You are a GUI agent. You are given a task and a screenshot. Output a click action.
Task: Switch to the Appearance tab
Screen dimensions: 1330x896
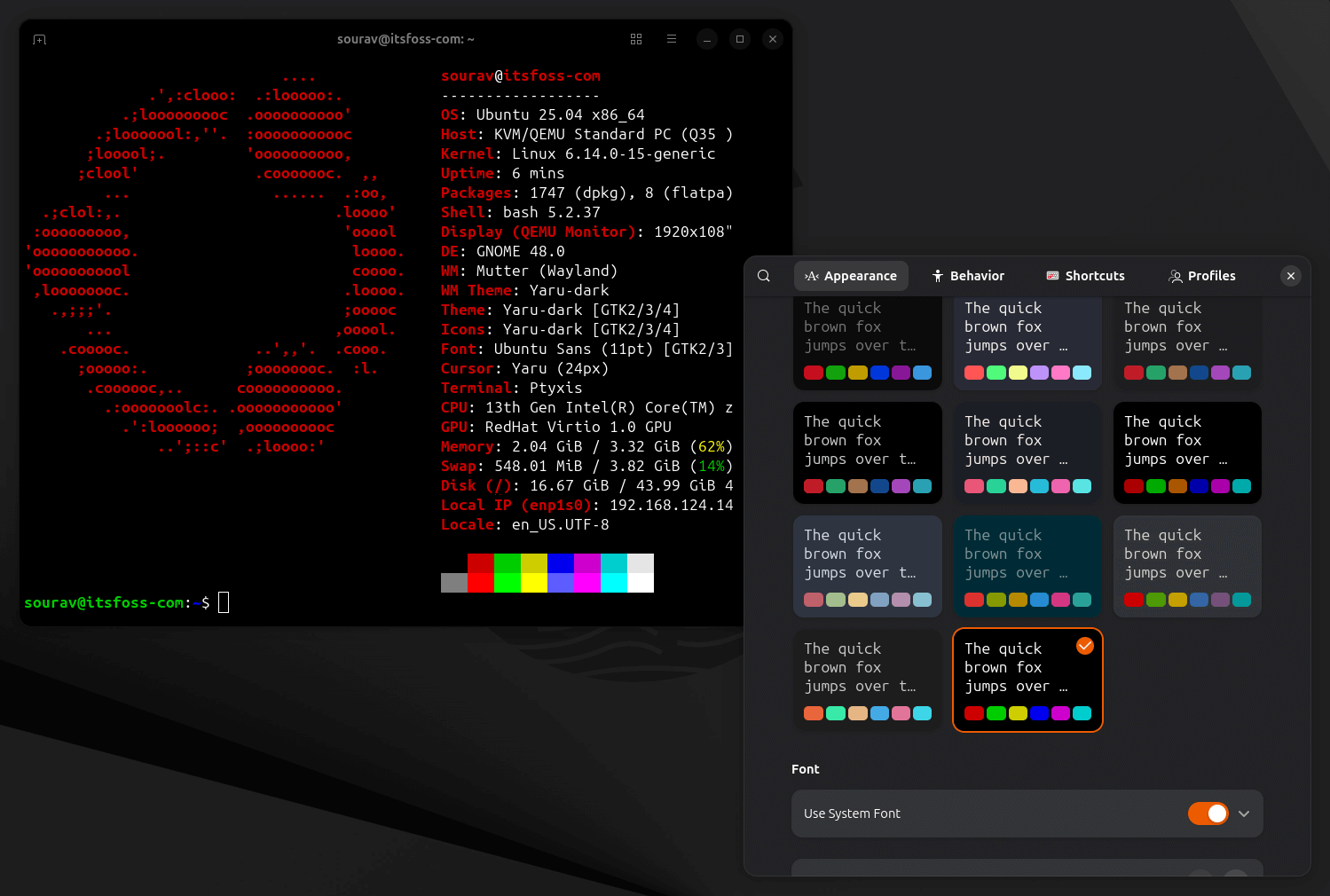851,276
